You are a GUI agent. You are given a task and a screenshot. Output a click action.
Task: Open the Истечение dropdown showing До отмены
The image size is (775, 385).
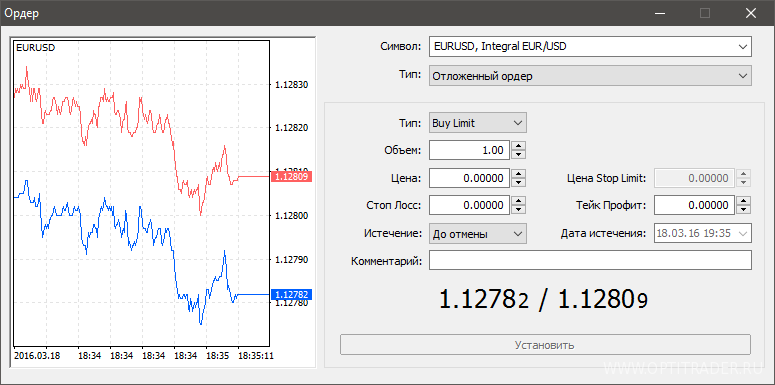[477, 234]
